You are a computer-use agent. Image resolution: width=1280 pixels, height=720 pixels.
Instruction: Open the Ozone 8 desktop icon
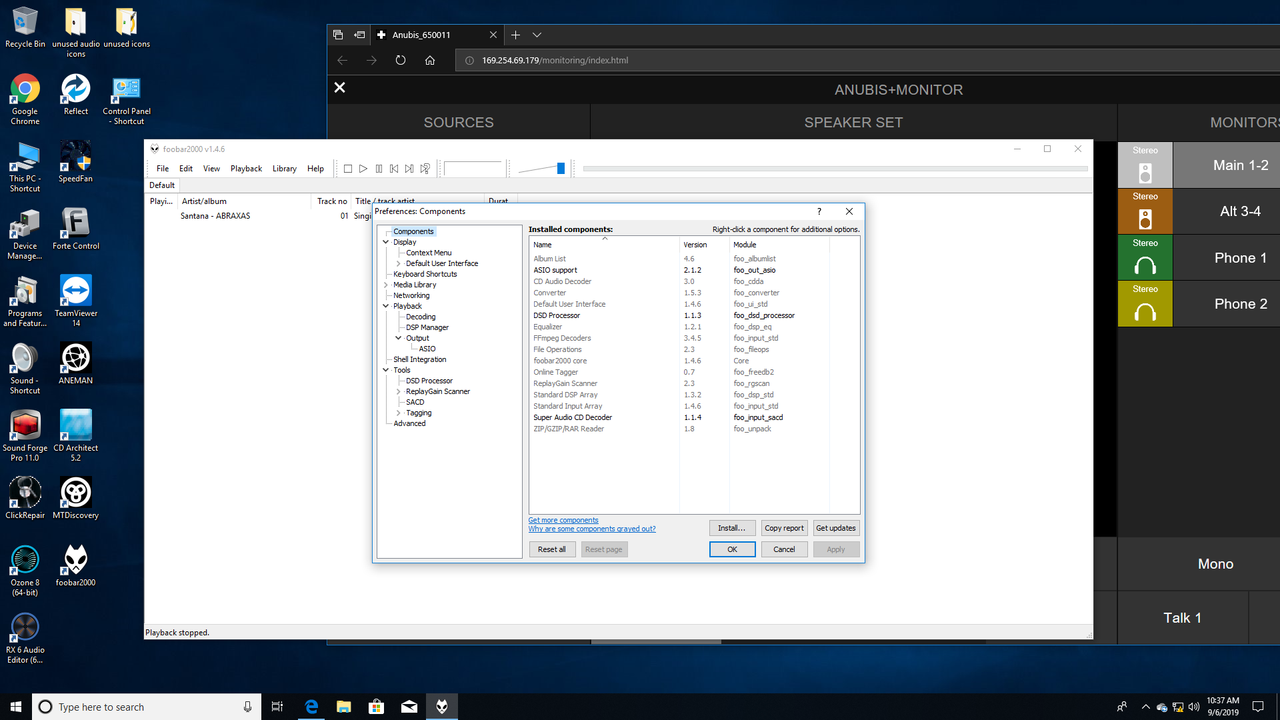(x=25, y=570)
